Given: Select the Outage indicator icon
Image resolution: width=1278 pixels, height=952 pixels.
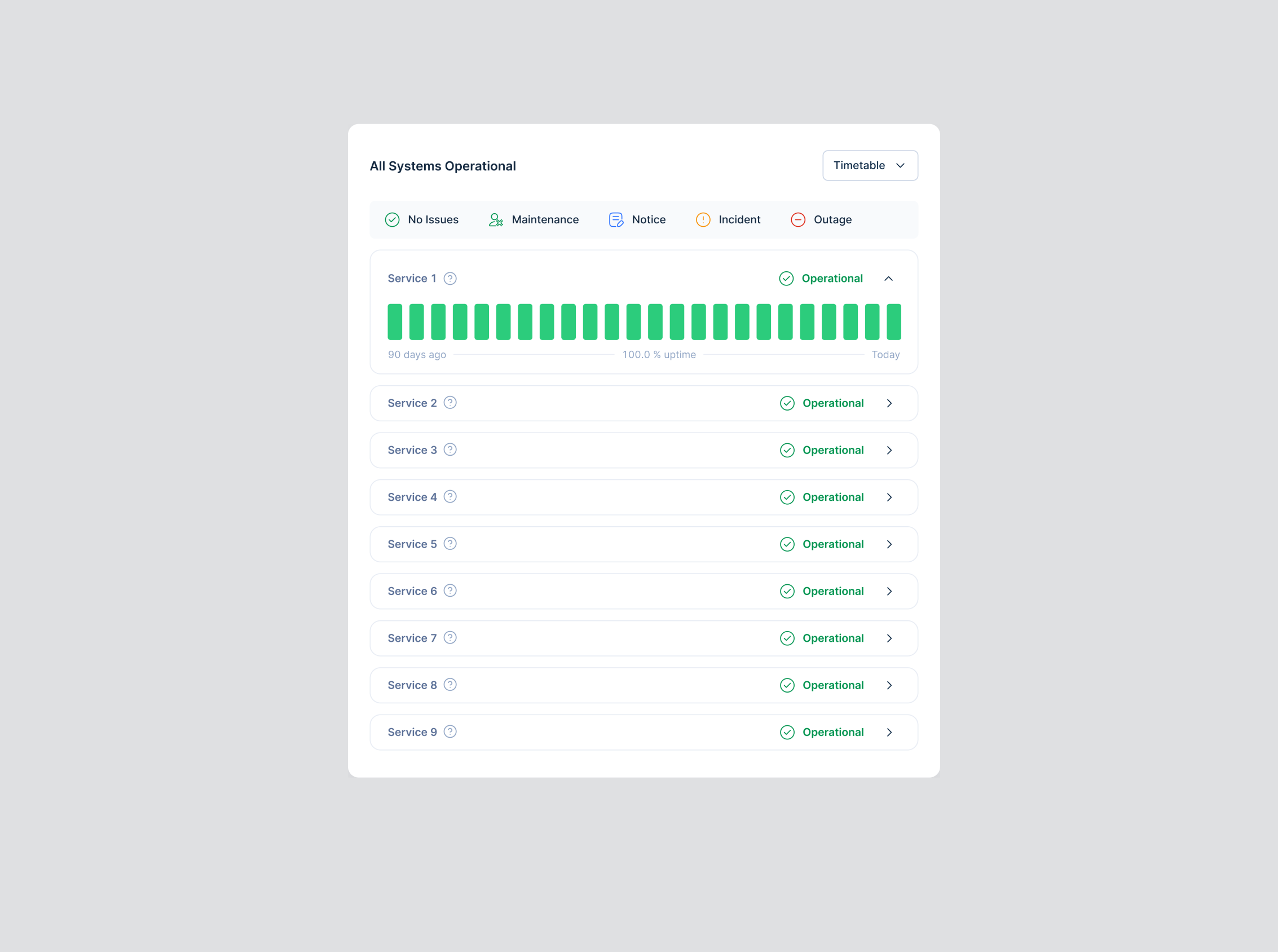Looking at the screenshot, I should [x=797, y=219].
